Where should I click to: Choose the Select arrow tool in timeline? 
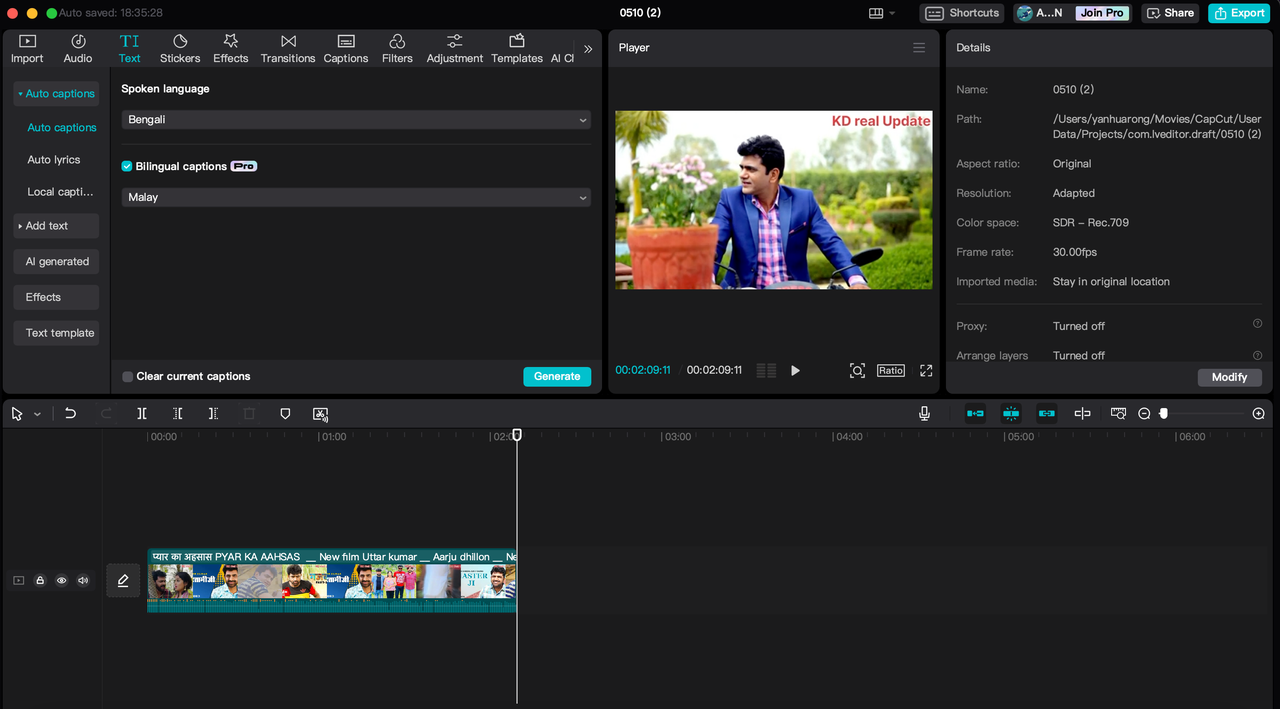tap(17, 414)
